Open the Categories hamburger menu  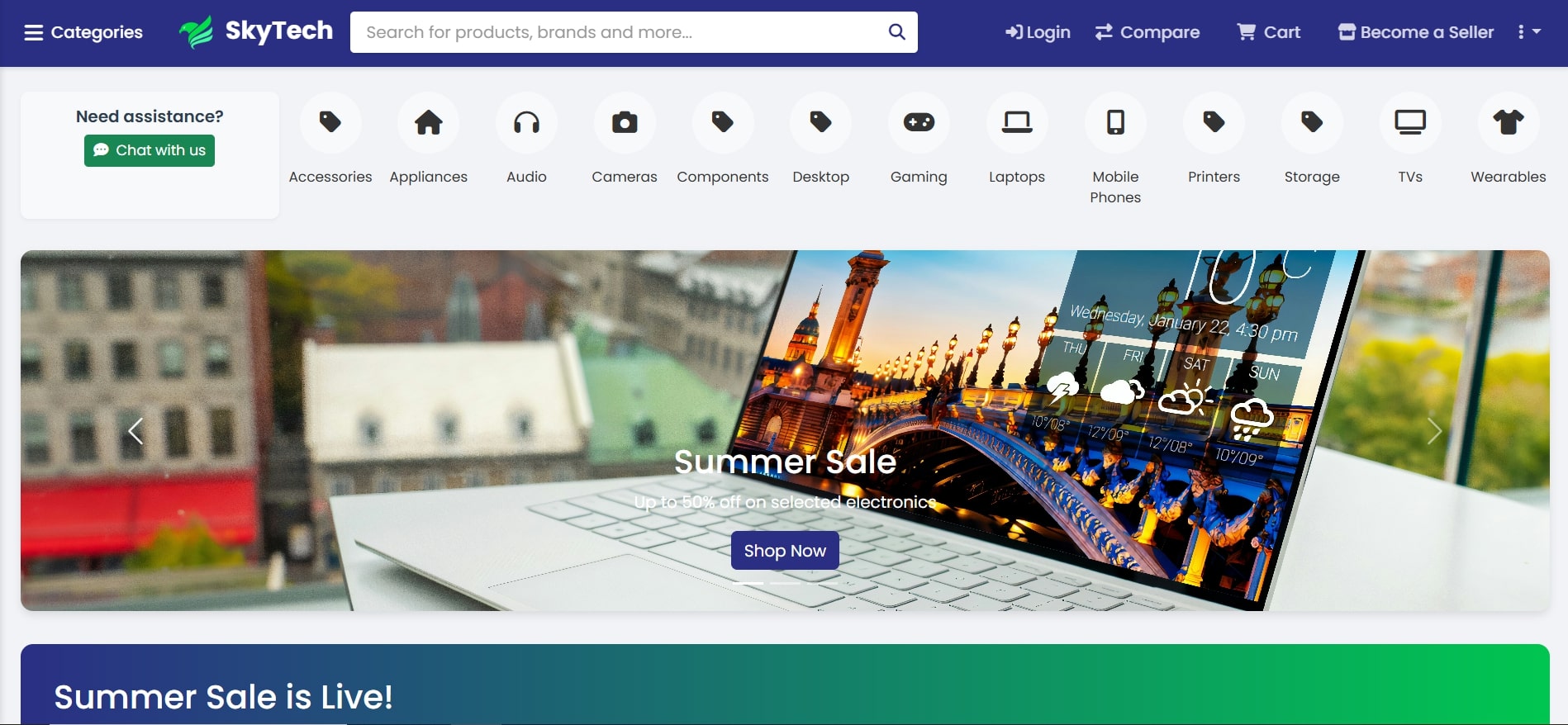click(x=83, y=32)
